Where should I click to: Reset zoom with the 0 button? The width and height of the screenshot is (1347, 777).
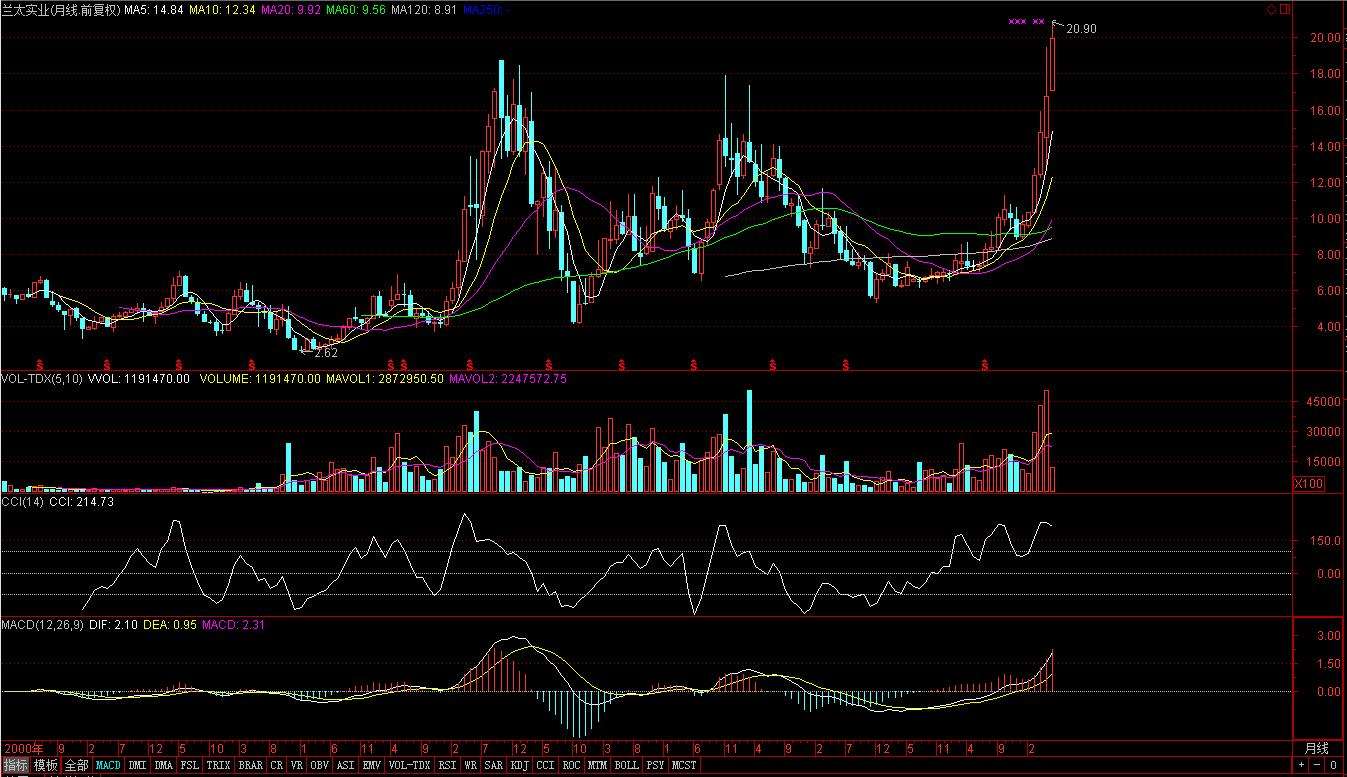pyautogui.click(x=1333, y=765)
